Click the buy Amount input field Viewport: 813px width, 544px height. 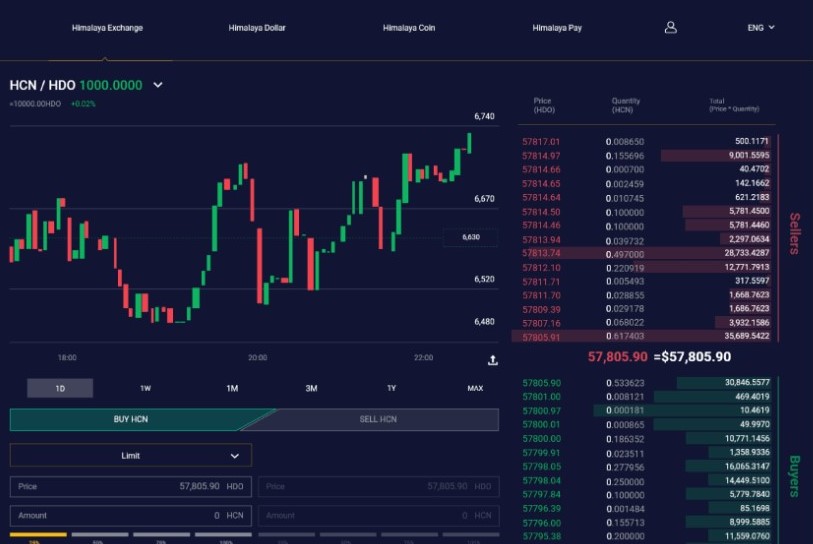[x=131, y=515]
